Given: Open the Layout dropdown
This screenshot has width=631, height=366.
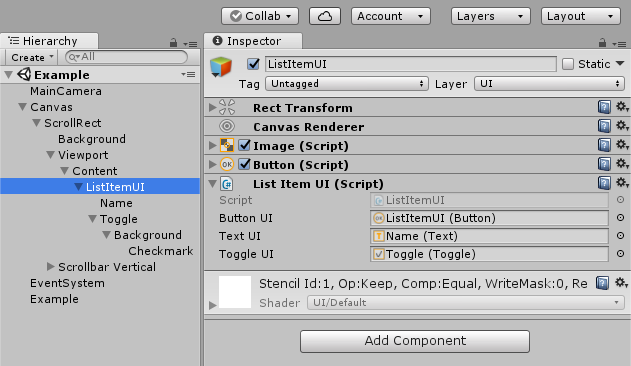Looking at the screenshot, I should 581,16.
